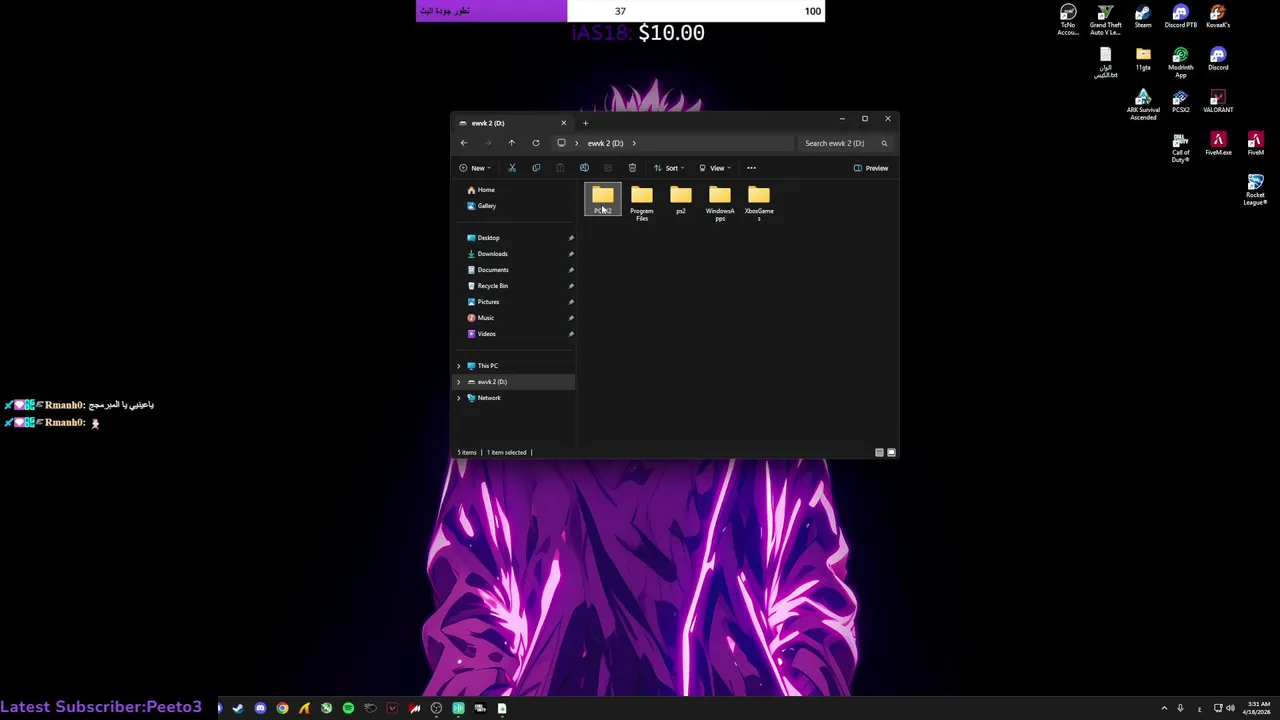Open the View dropdown
Viewport: 1280px width, 720px height.
click(x=715, y=168)
